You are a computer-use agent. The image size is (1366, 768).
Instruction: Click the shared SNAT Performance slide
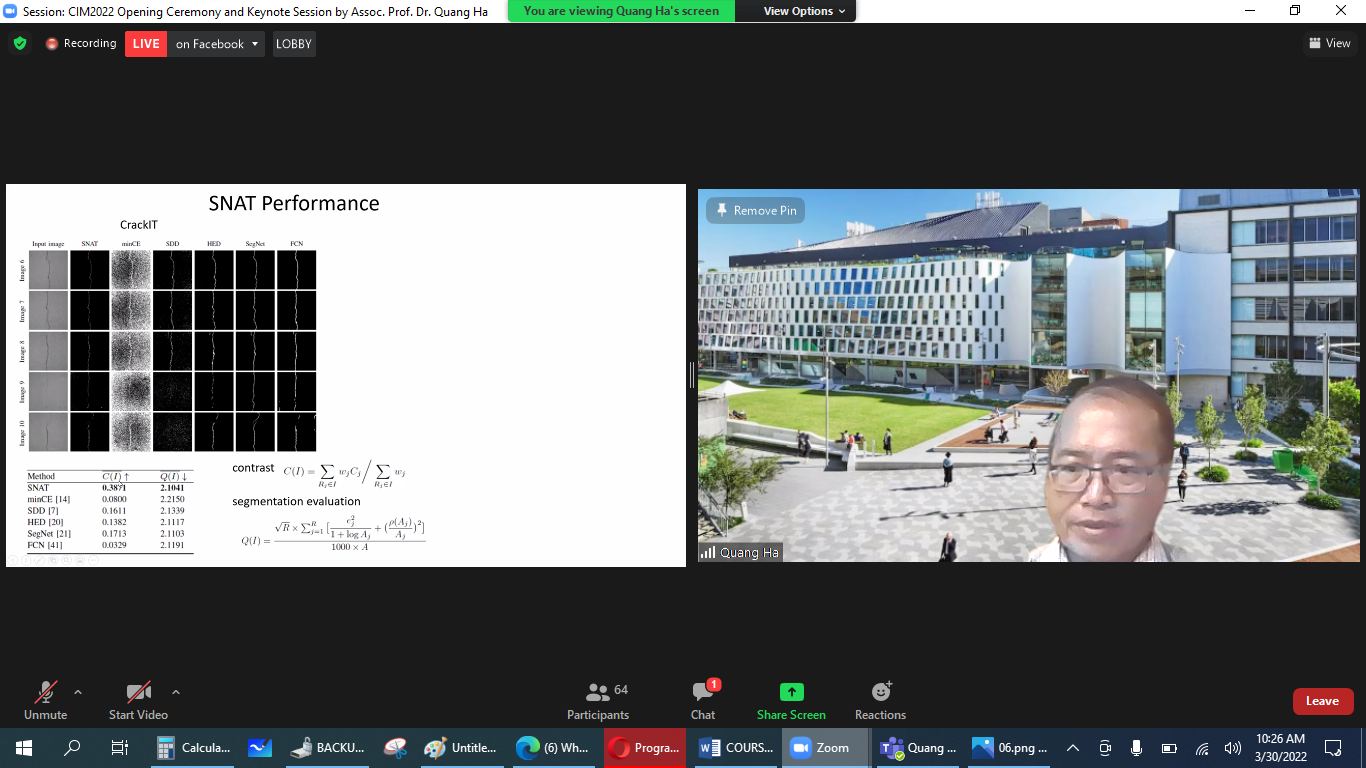(x=345, y=375)
